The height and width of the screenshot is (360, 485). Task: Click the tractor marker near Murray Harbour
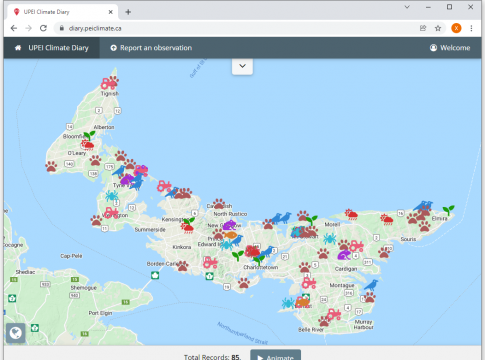click(x=333, y=314)
